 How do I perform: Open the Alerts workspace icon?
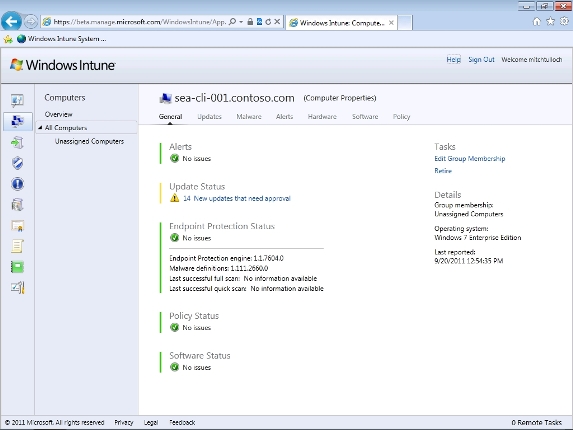[x=17, y=184]
